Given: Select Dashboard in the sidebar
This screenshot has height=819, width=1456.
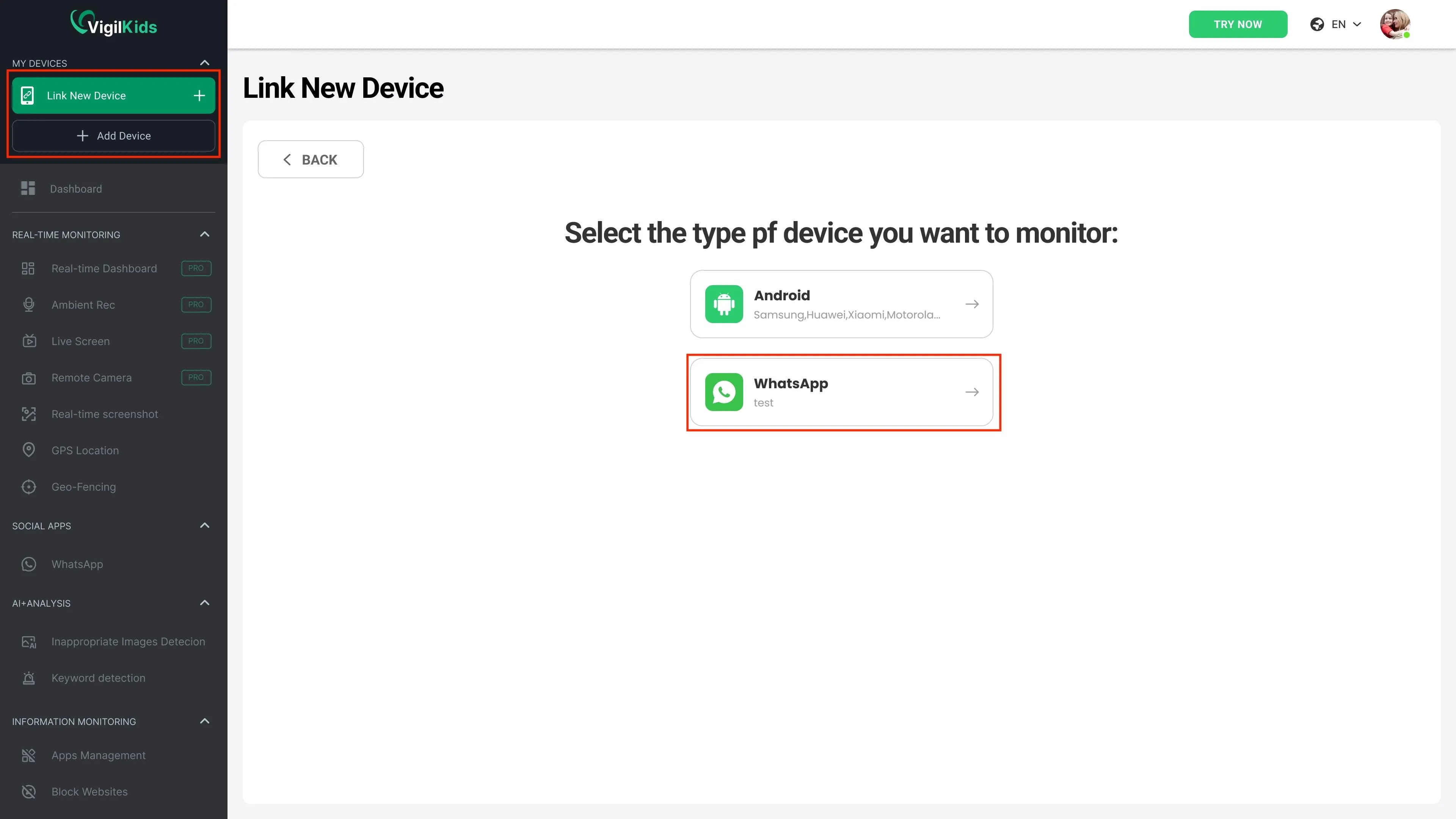Looking at the screenshot, I should 76,188.
